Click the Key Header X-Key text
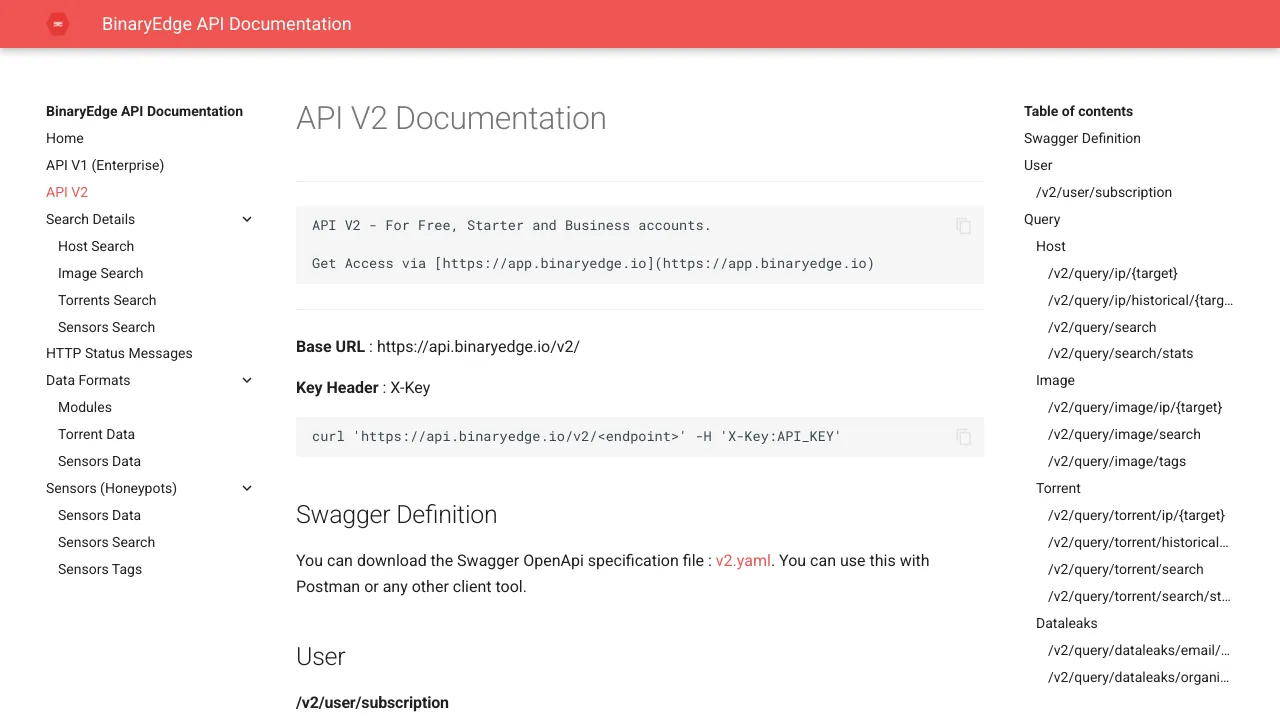This screenshot has width=1280, height=720. point(363,388)
